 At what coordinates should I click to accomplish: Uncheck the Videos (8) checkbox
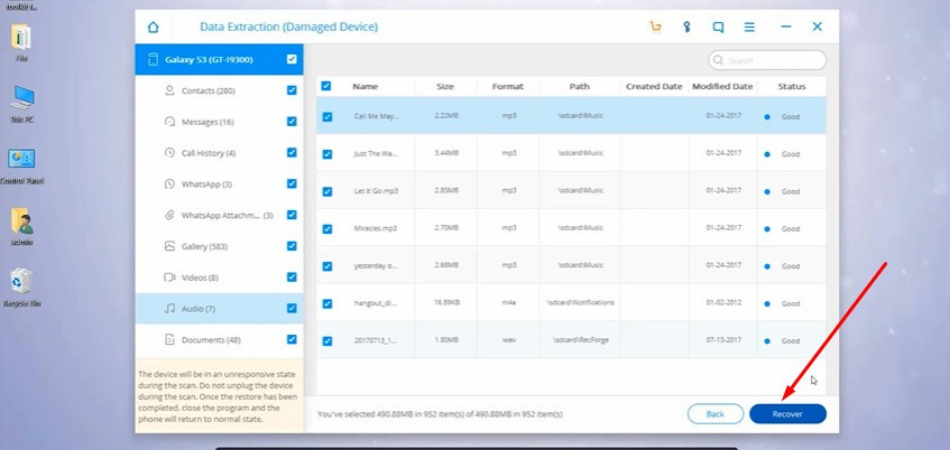tap(292, 277)
